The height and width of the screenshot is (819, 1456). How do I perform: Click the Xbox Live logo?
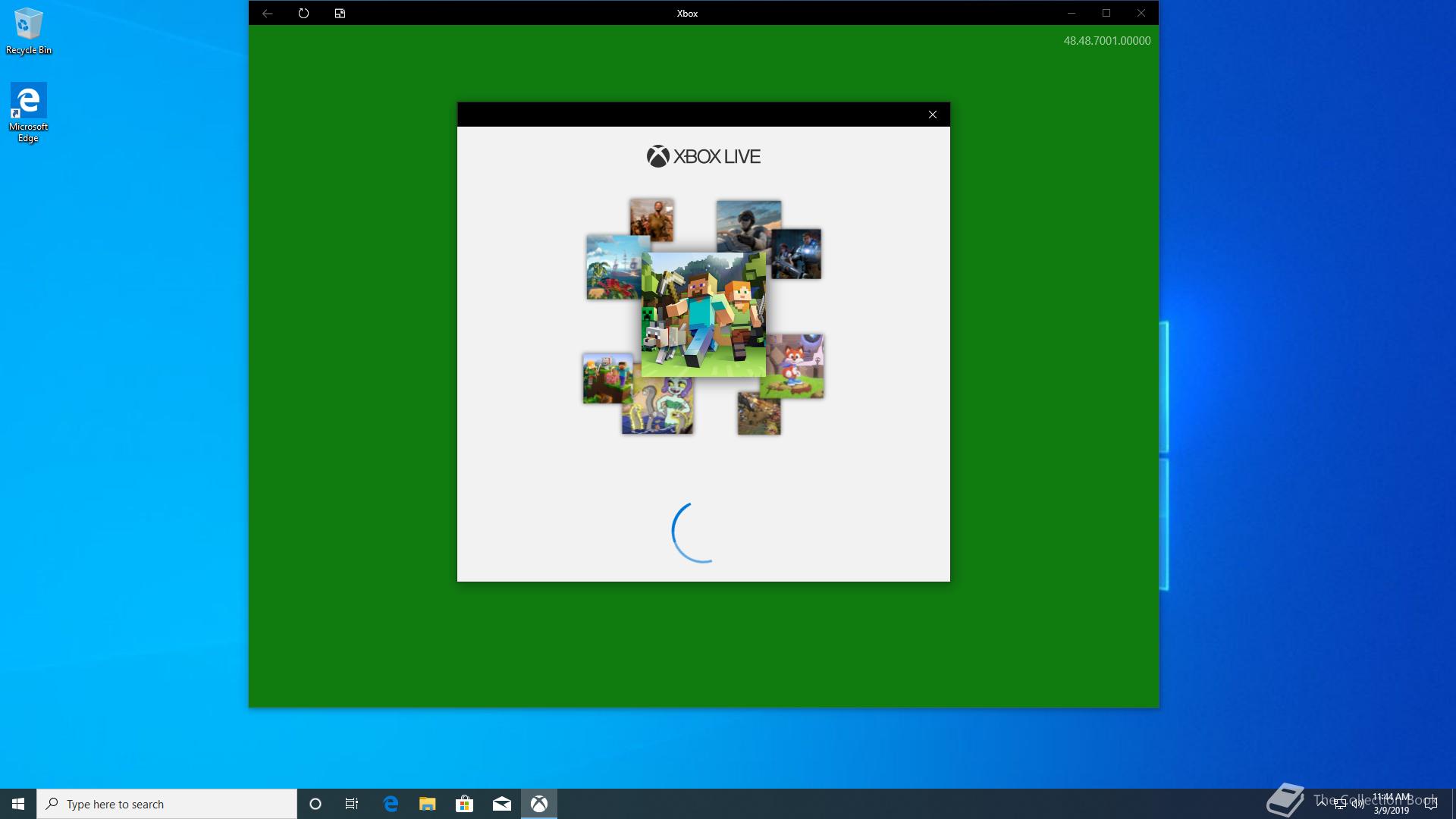703,156
